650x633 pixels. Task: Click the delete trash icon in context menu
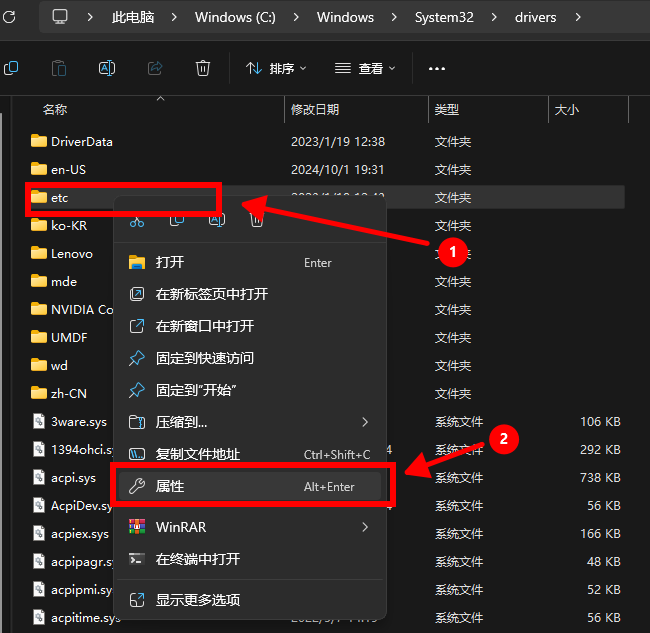pyautogui.click(x=257, y=220)
